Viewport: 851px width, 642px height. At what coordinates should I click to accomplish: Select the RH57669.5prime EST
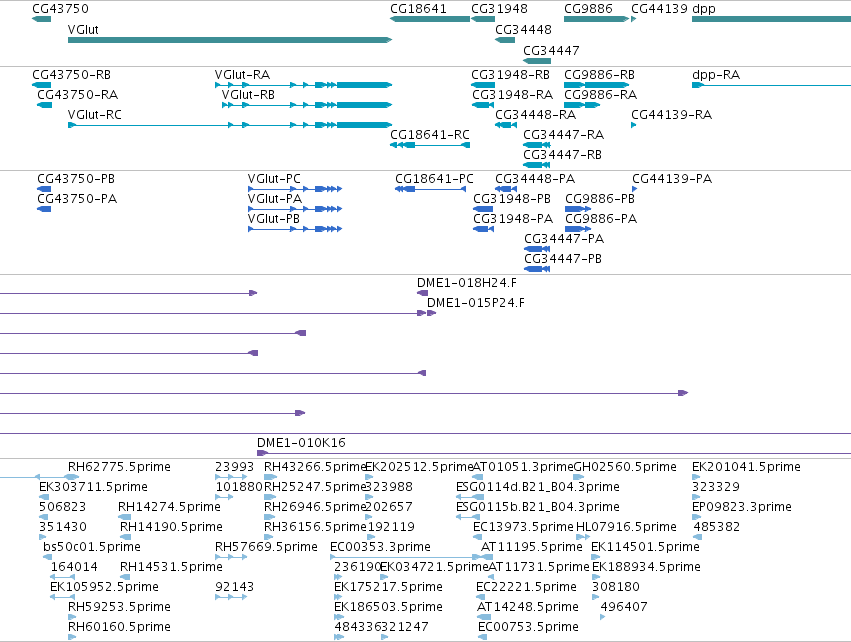[x=231, y=557]
